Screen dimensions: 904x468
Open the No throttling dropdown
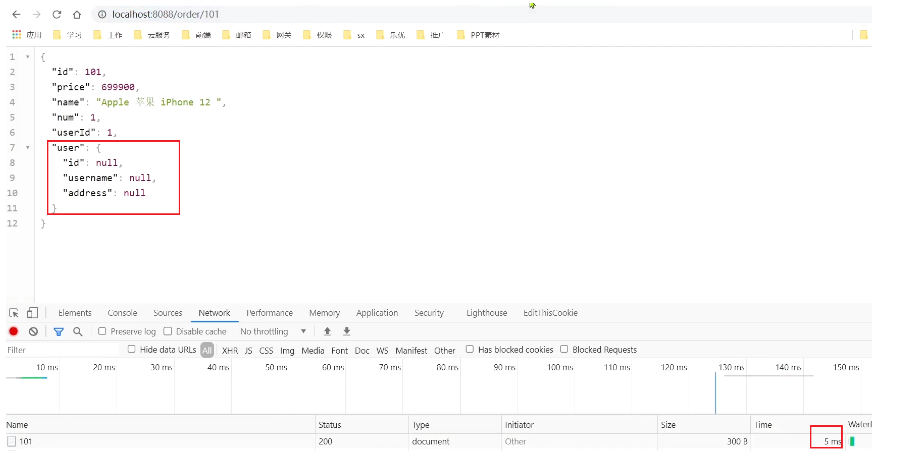tap(273, 331)
